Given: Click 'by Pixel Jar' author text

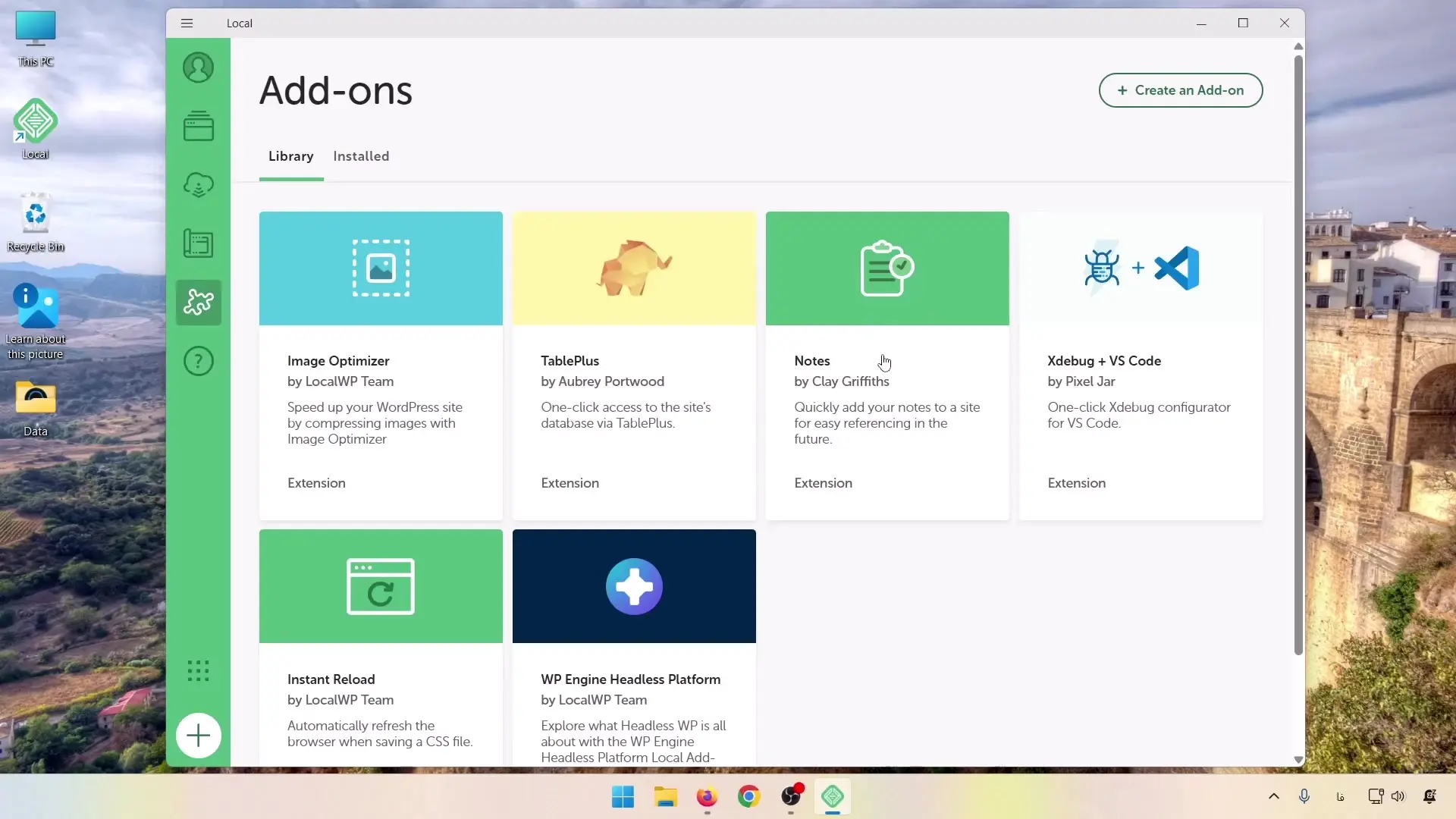Looking at the screenshot, I should coord(1081,381).
